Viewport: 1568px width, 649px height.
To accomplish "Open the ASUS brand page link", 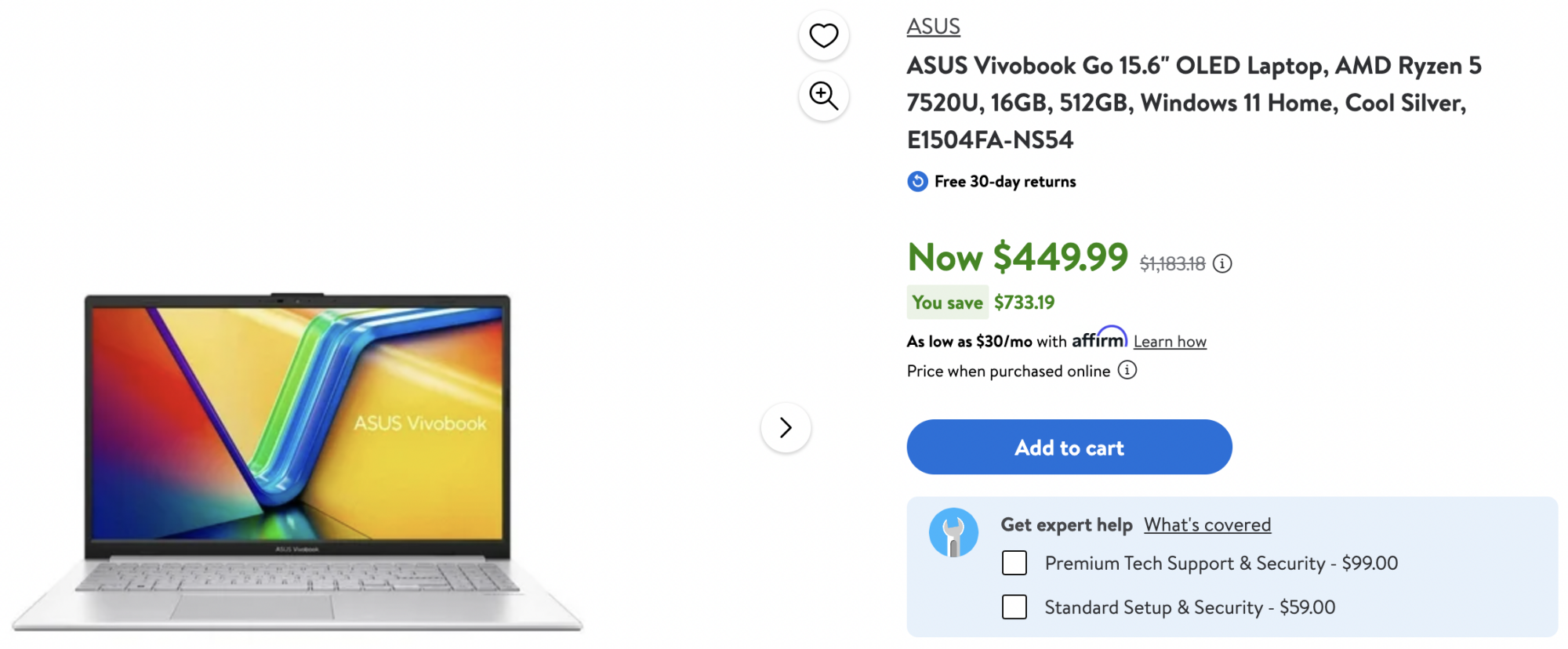I will click(x=932, y=26).
